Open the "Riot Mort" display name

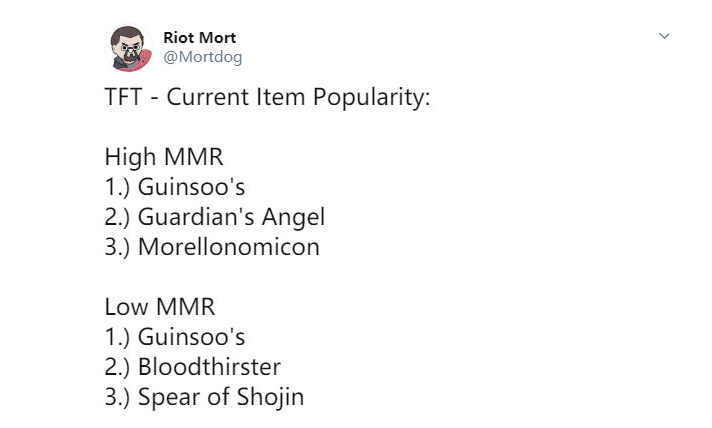click(200, 38)
